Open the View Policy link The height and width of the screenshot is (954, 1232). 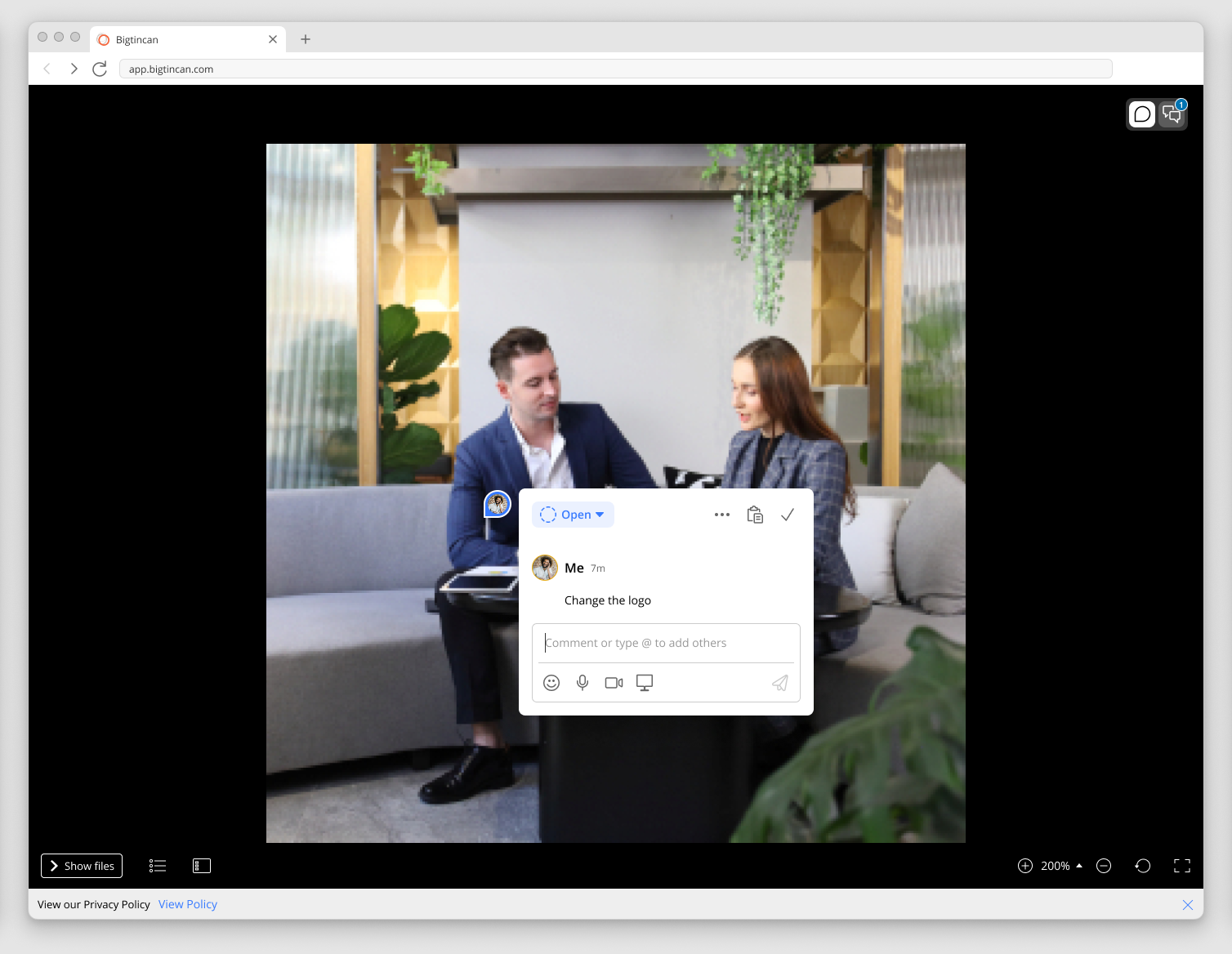[x=188, y=904]
